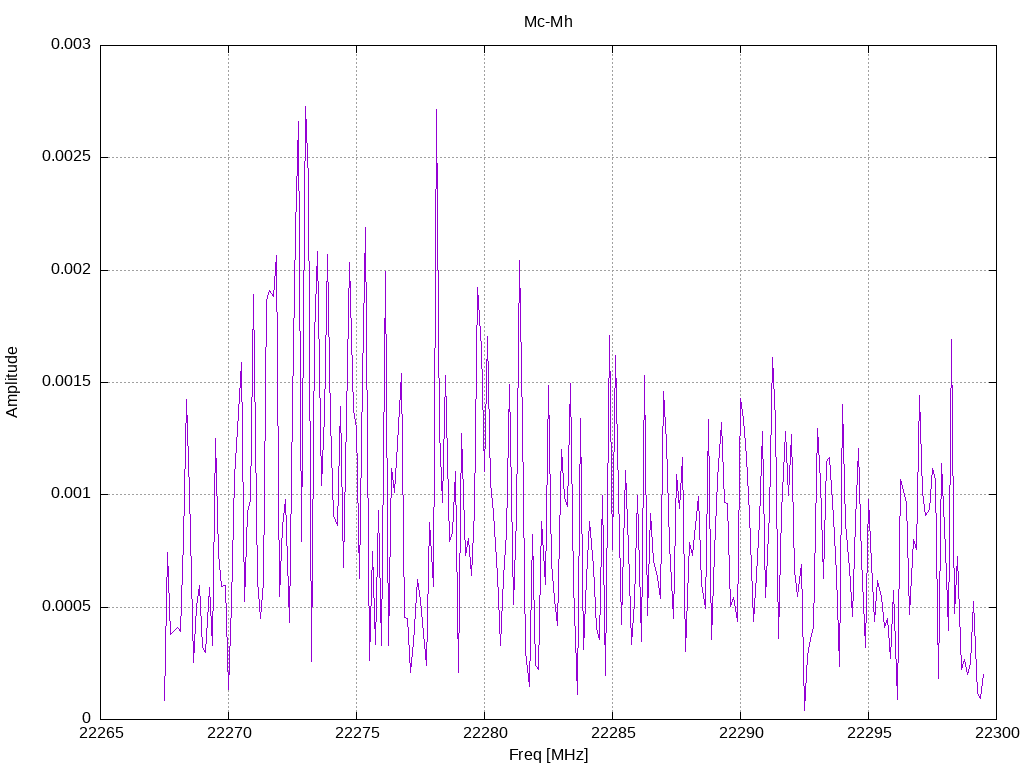The height and width of the screenshot is (768, 1024).
Task: Click x-axis tick label 22275
Action: 357,733
